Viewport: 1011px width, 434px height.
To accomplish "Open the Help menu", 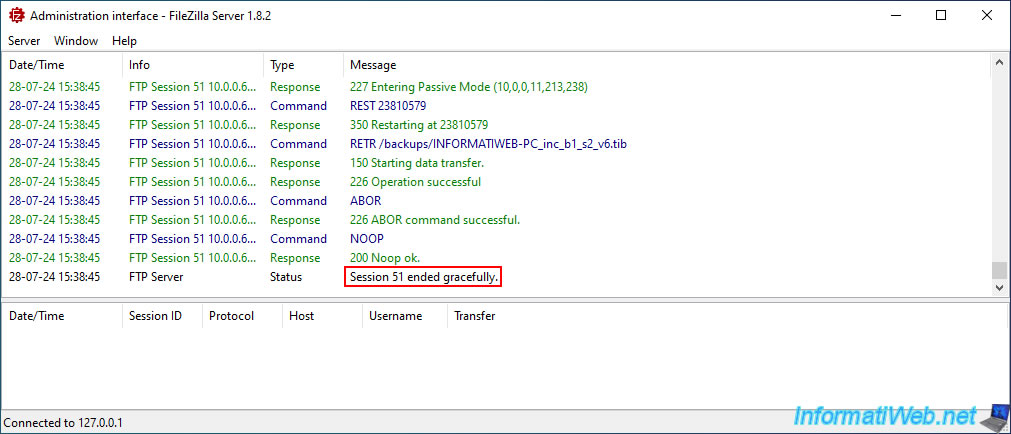I will (124, 41).
